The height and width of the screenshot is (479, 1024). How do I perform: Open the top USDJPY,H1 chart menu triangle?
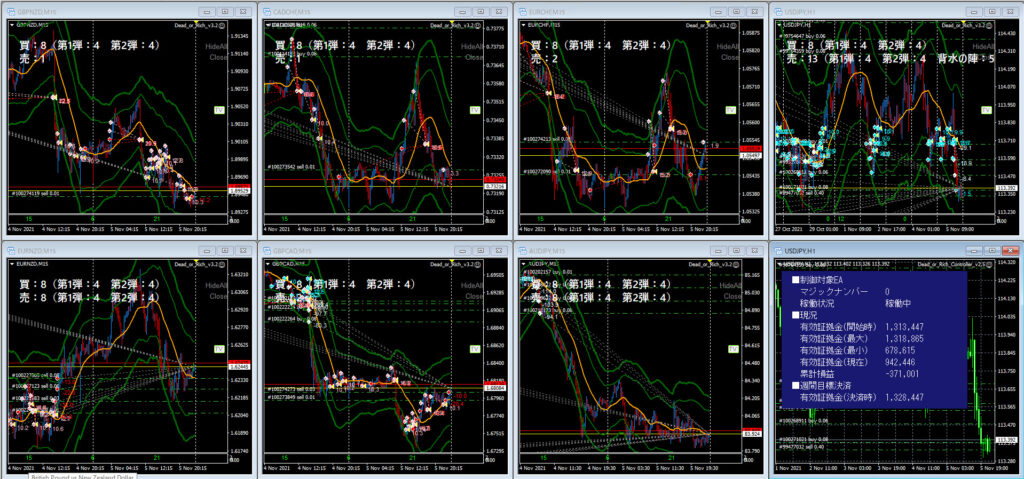click(779, 25)
